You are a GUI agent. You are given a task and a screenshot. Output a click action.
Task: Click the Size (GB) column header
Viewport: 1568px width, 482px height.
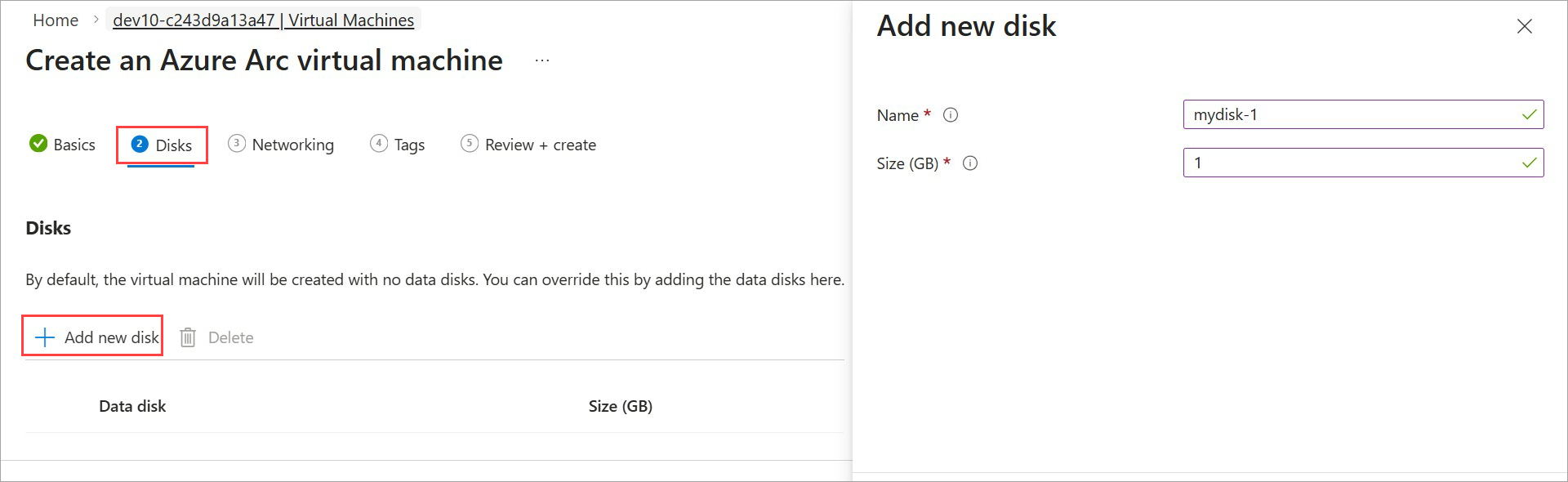click(x=621, y=406)
